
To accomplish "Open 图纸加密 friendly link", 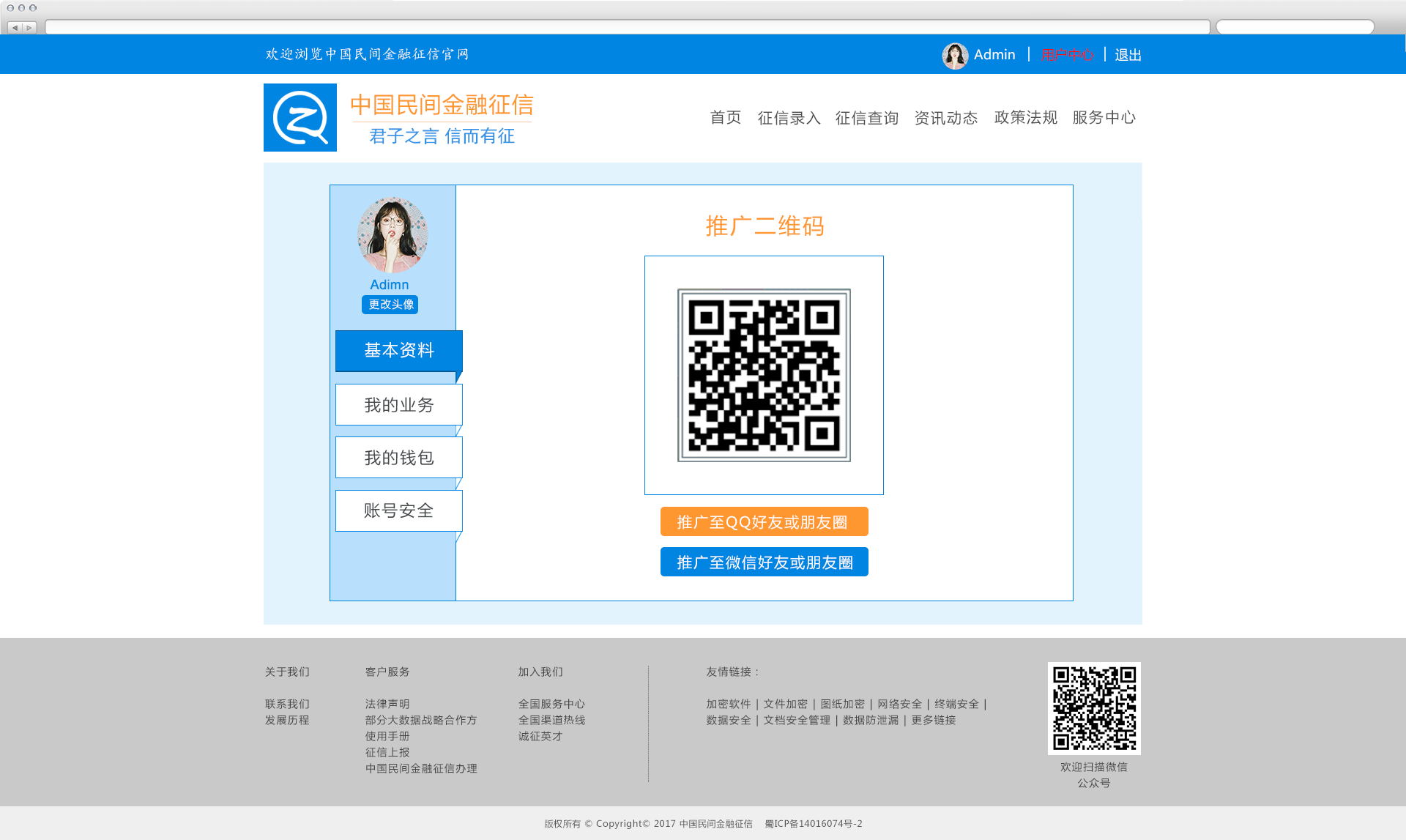I will click(x=842, y=704).
